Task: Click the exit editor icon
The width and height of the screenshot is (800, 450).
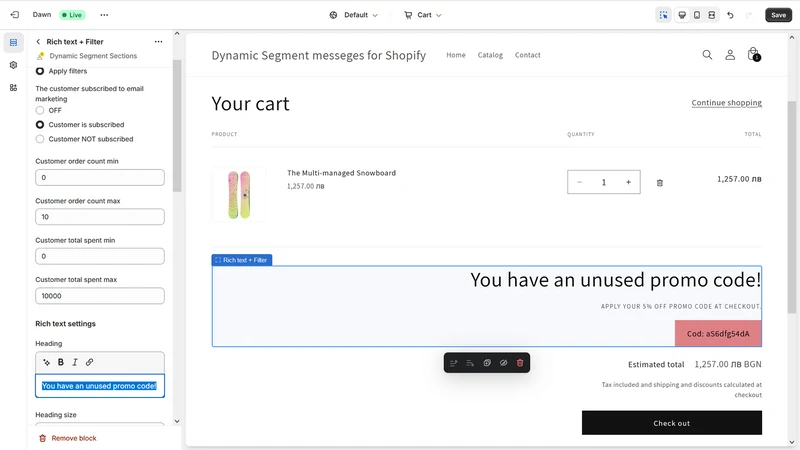Action: [15, 15]
